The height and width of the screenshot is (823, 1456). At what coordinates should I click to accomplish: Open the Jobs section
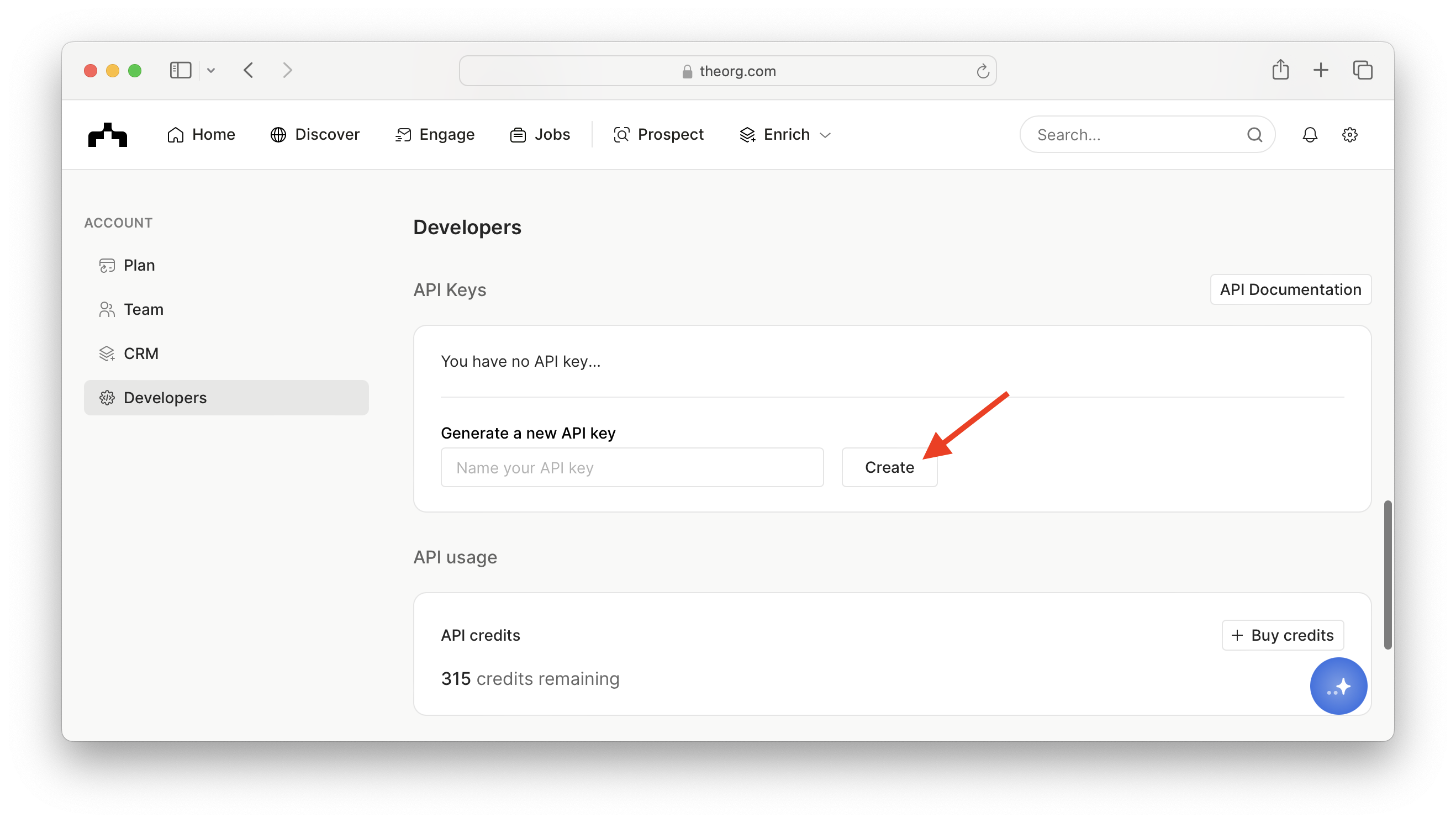540,135
